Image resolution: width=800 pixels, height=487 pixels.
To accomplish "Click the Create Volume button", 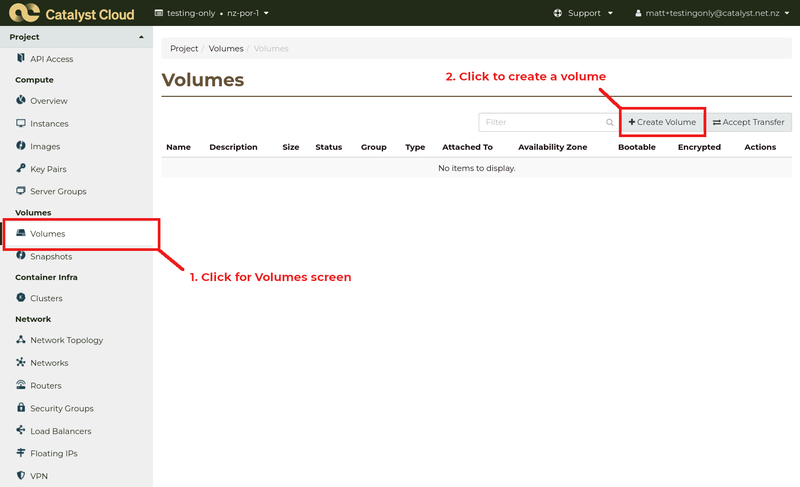I will point(662,122).
